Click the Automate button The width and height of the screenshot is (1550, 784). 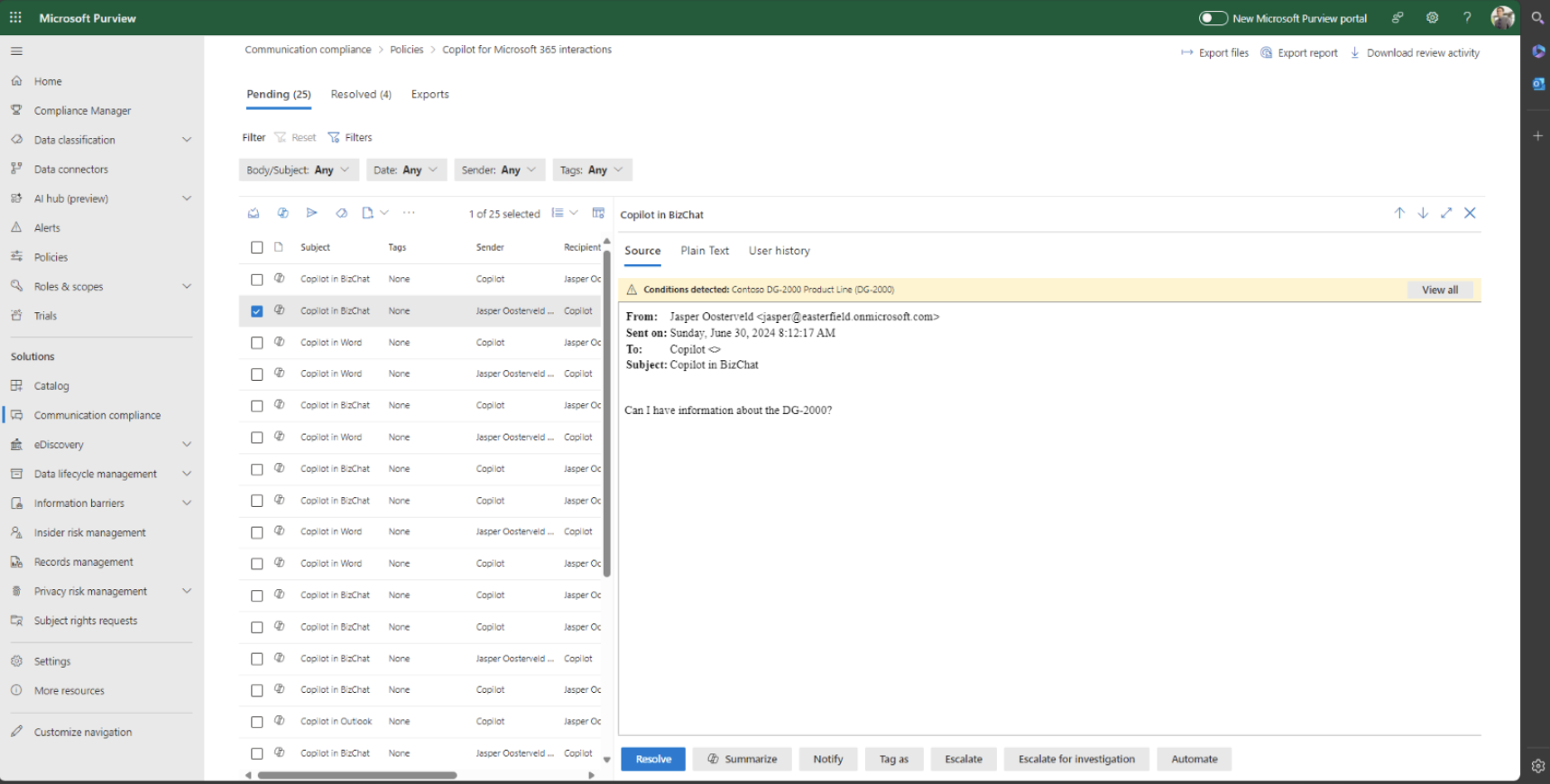coord(1195,760)
